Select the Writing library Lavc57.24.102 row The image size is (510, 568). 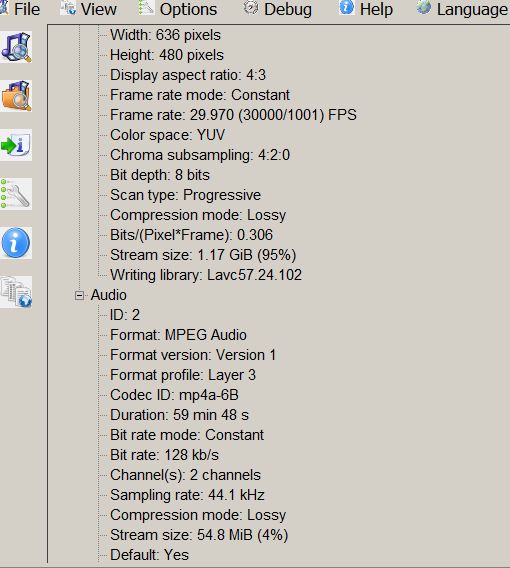(206, 275)
